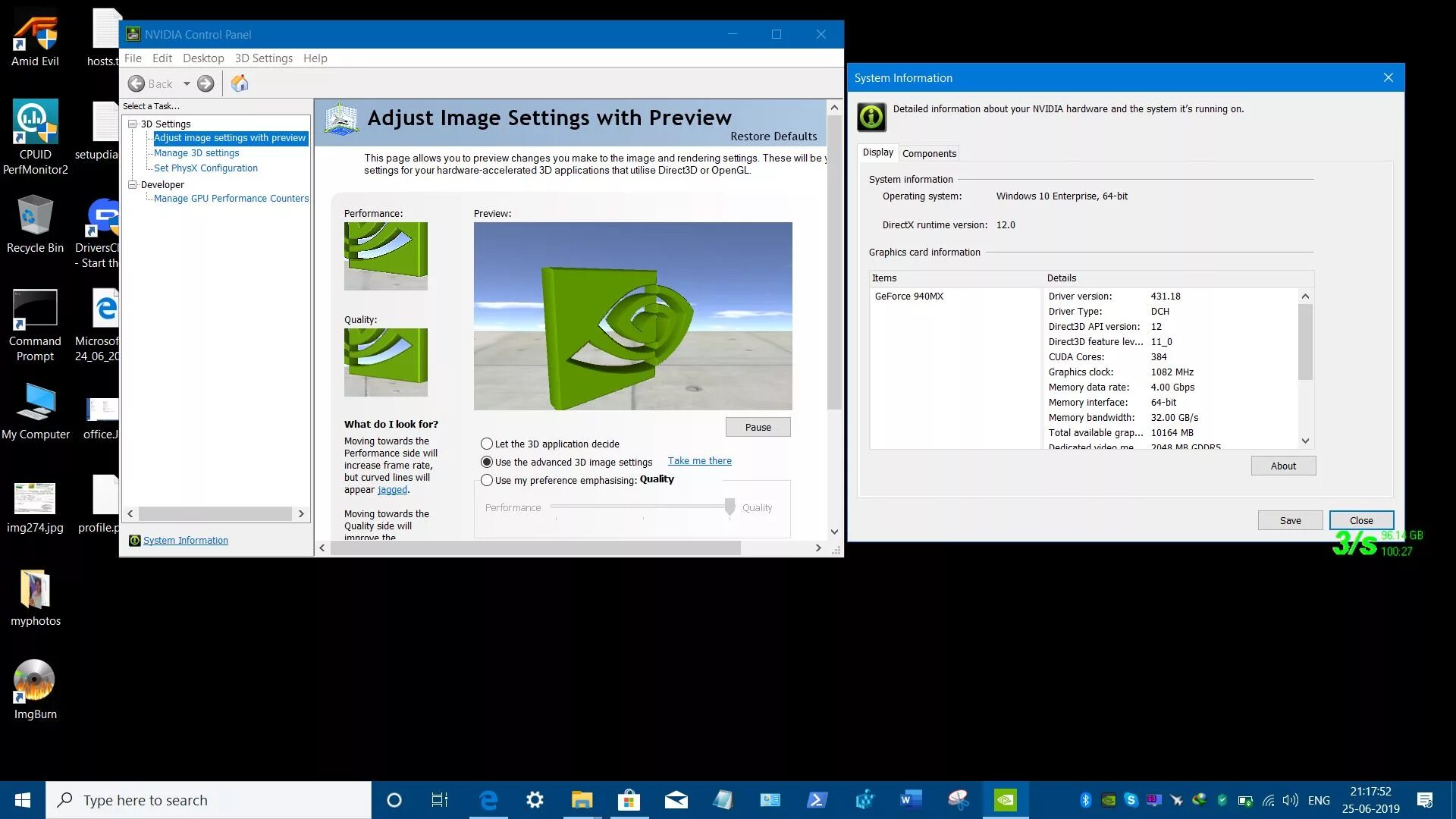Open My Computer desktop icon
This screenshot has height=819, width=1456.
click(x=35, y=411)
